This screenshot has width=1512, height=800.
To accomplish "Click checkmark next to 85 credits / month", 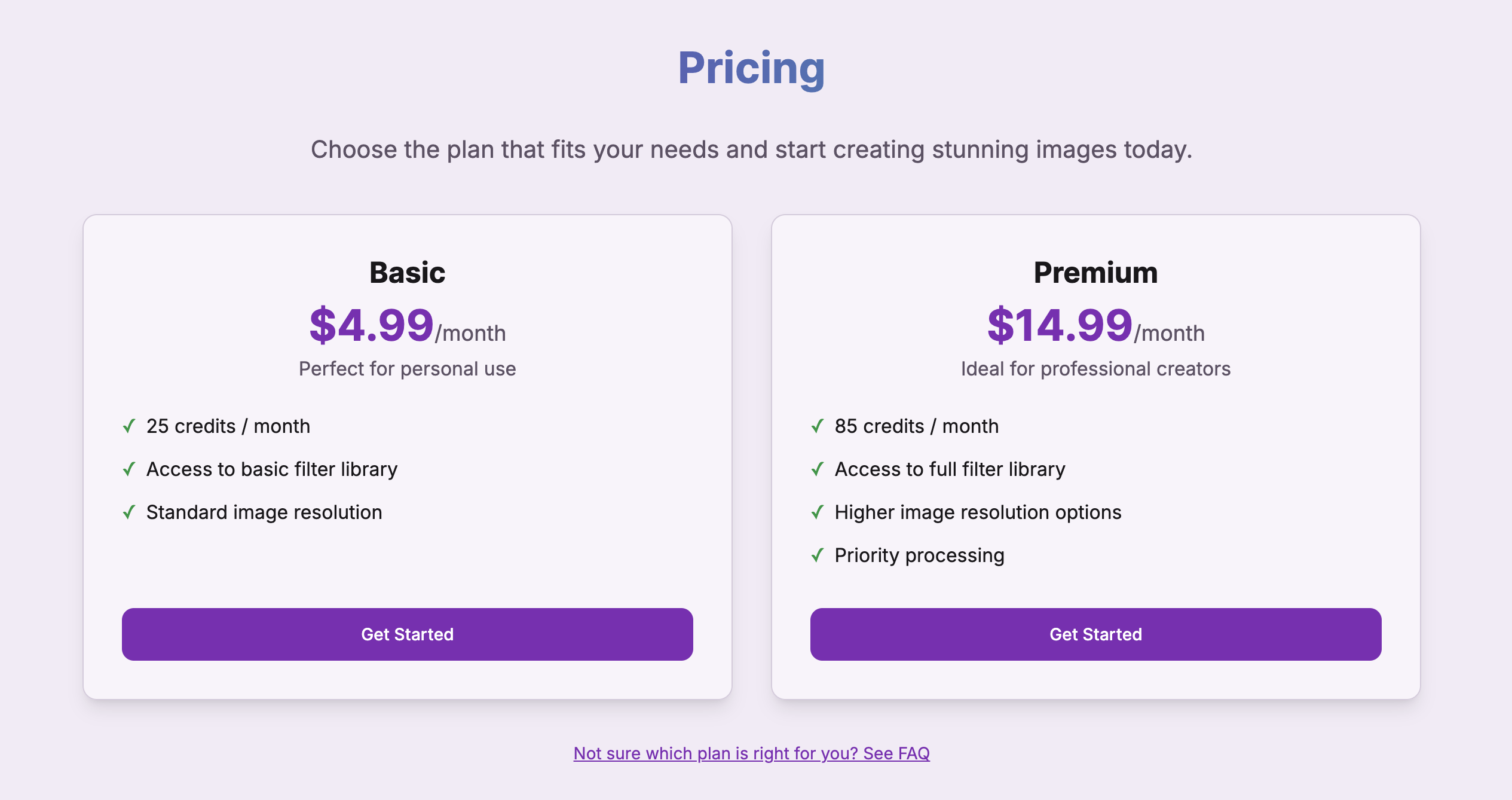I will [818, 426].
